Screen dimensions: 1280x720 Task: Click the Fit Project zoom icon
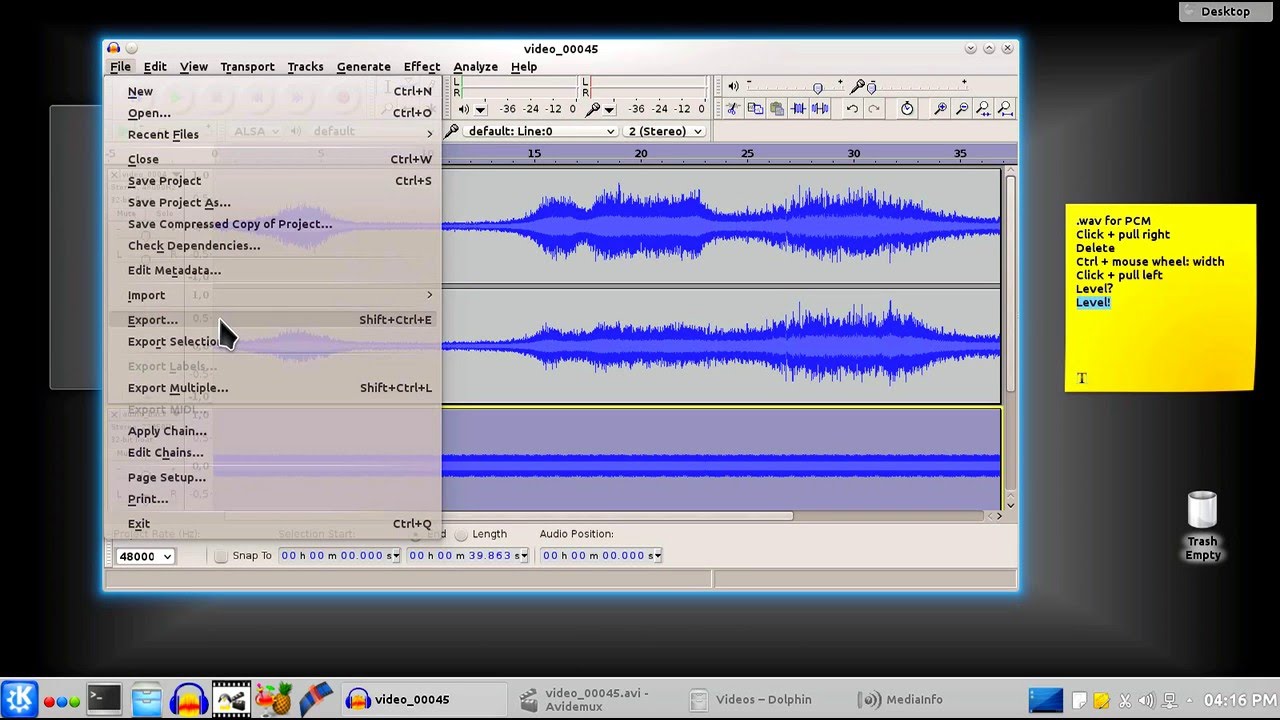coord(1005,109)
